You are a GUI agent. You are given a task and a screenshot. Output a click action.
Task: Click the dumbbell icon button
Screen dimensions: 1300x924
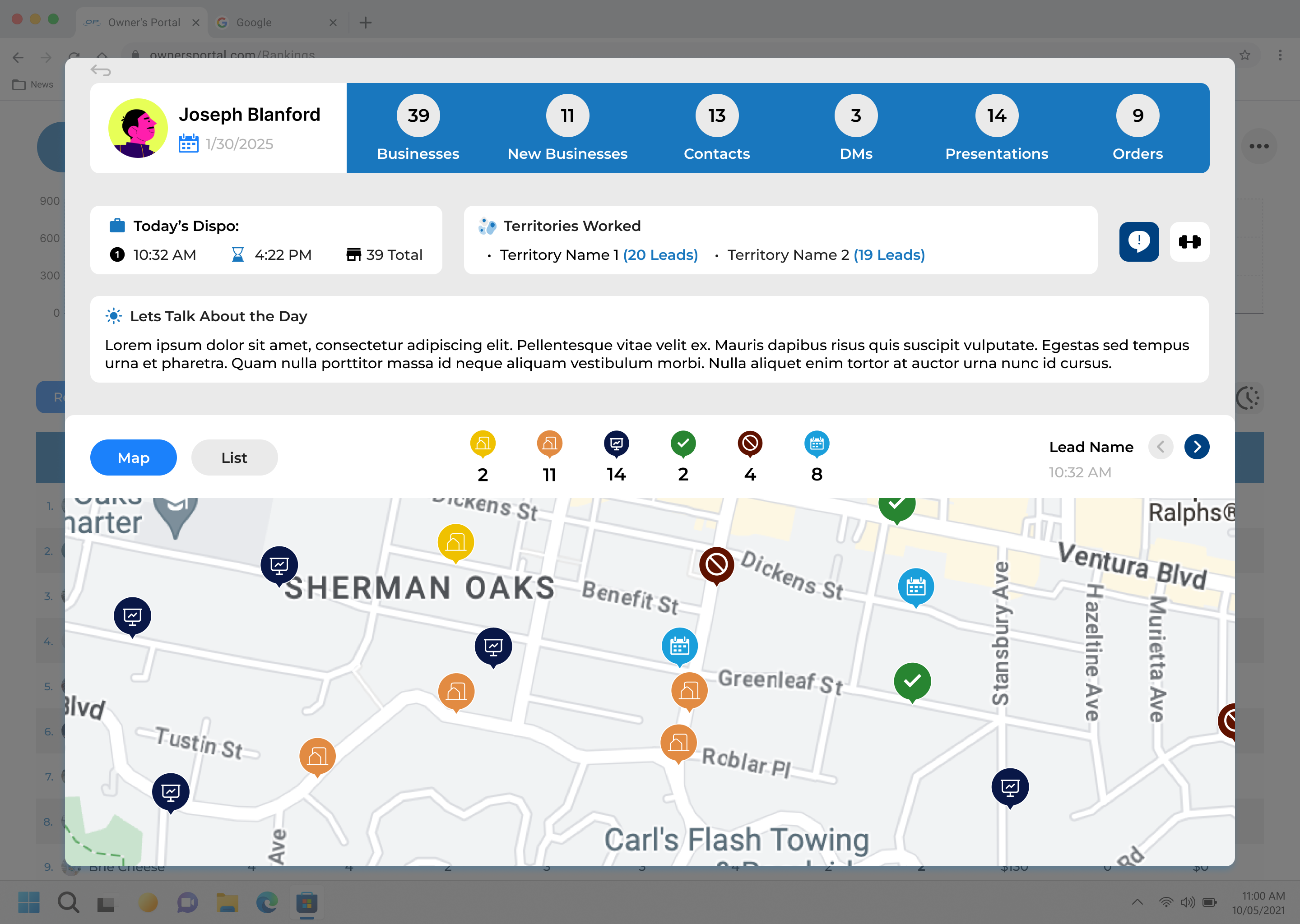click(x=1189, y=242)
